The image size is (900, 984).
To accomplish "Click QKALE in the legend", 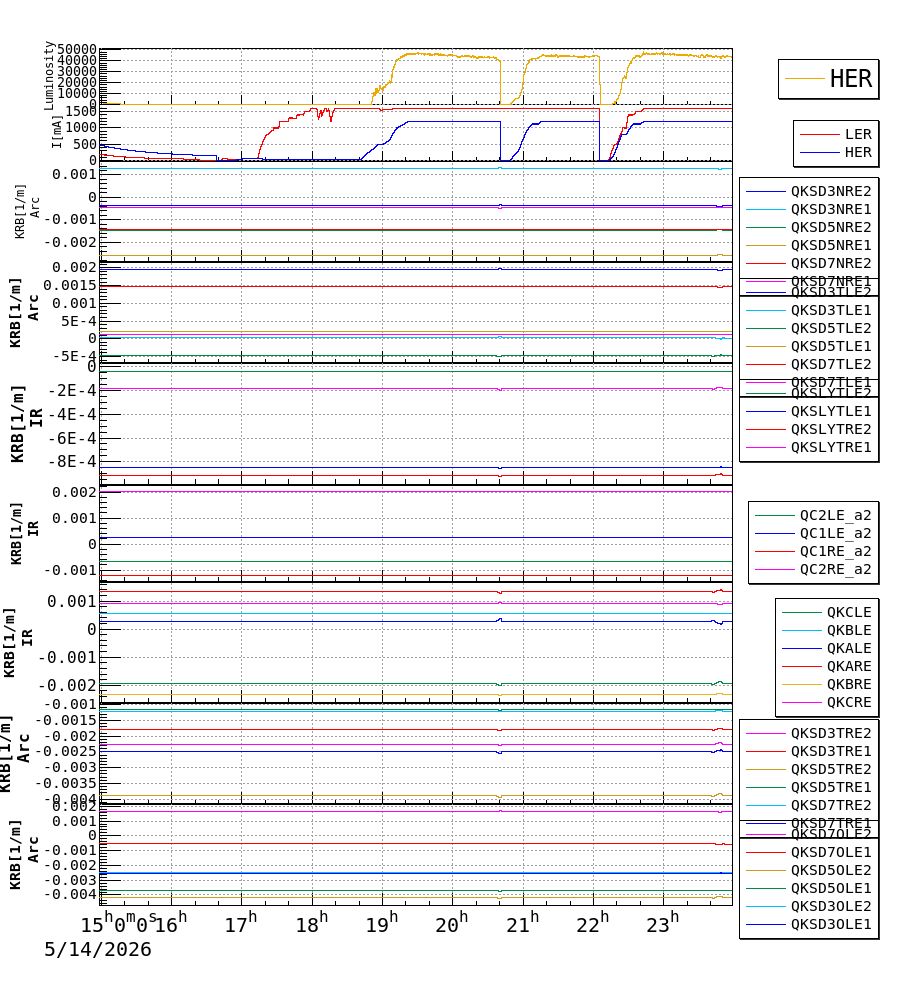I will click(x=849, y=648).
